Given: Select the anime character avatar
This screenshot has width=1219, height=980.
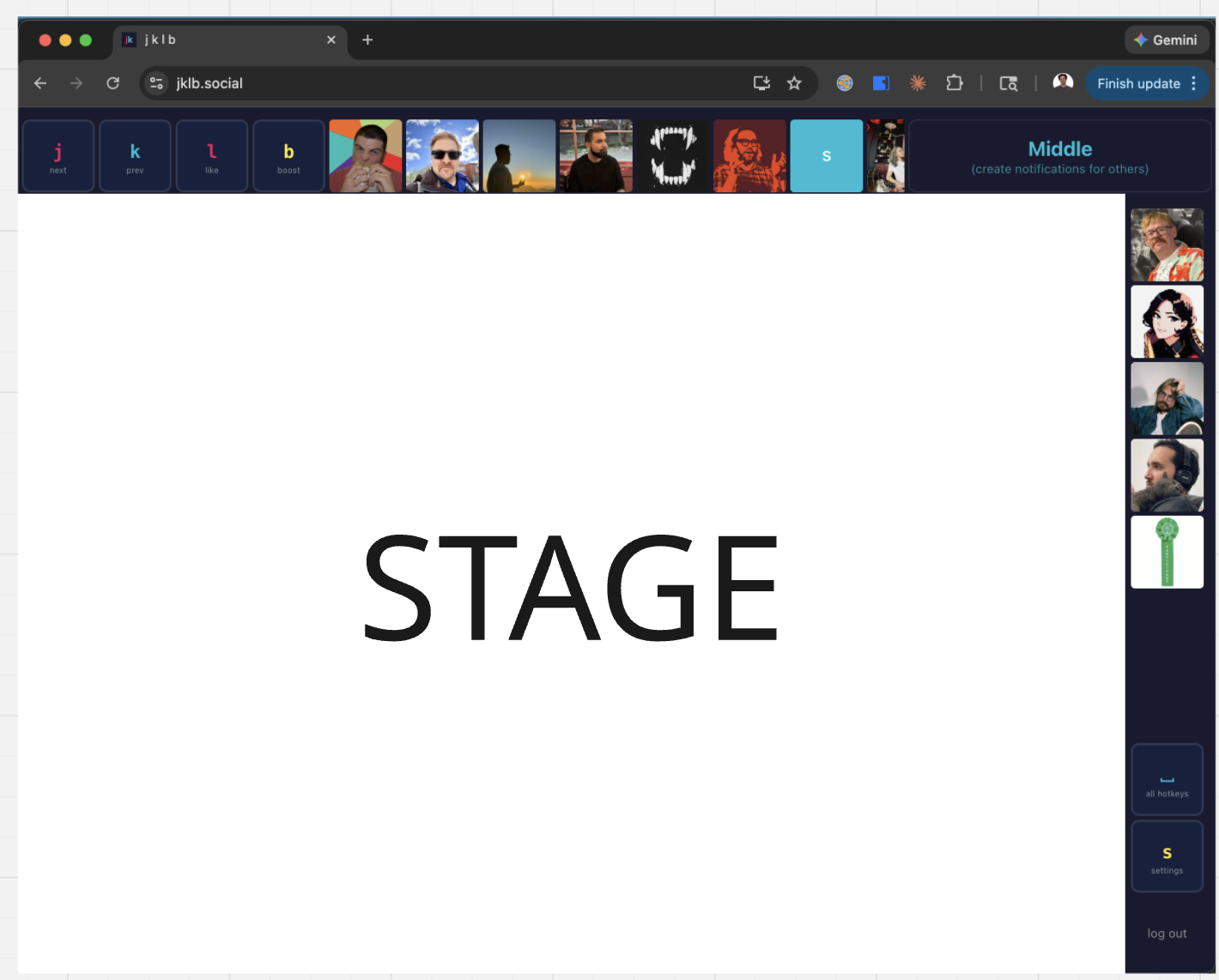Looking at the screenshot, I should point(1167,322).
